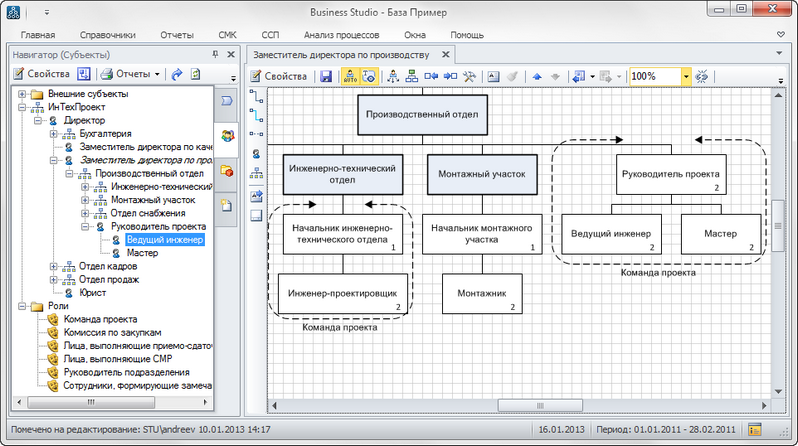The height and width of the screenshot is (446, 798).
Task: Close the Navigator (Субъекты) panel
Action: [231, 54]
